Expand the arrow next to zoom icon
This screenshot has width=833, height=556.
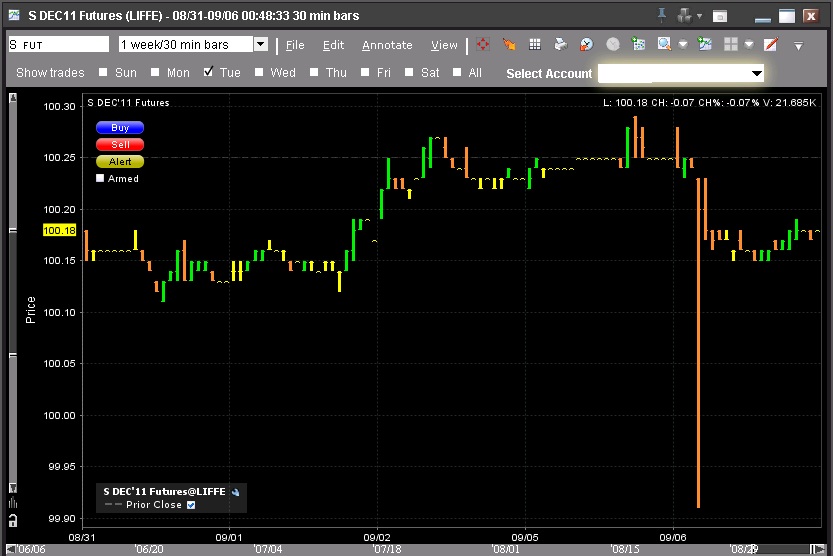click(683, 45)
